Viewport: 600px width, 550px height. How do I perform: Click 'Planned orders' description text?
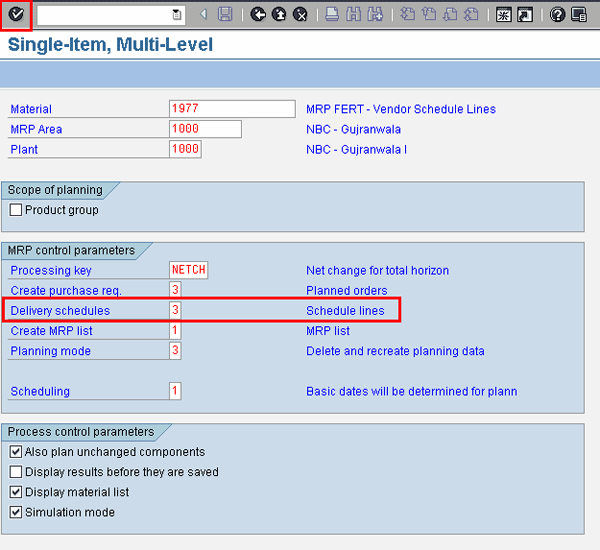347,291
